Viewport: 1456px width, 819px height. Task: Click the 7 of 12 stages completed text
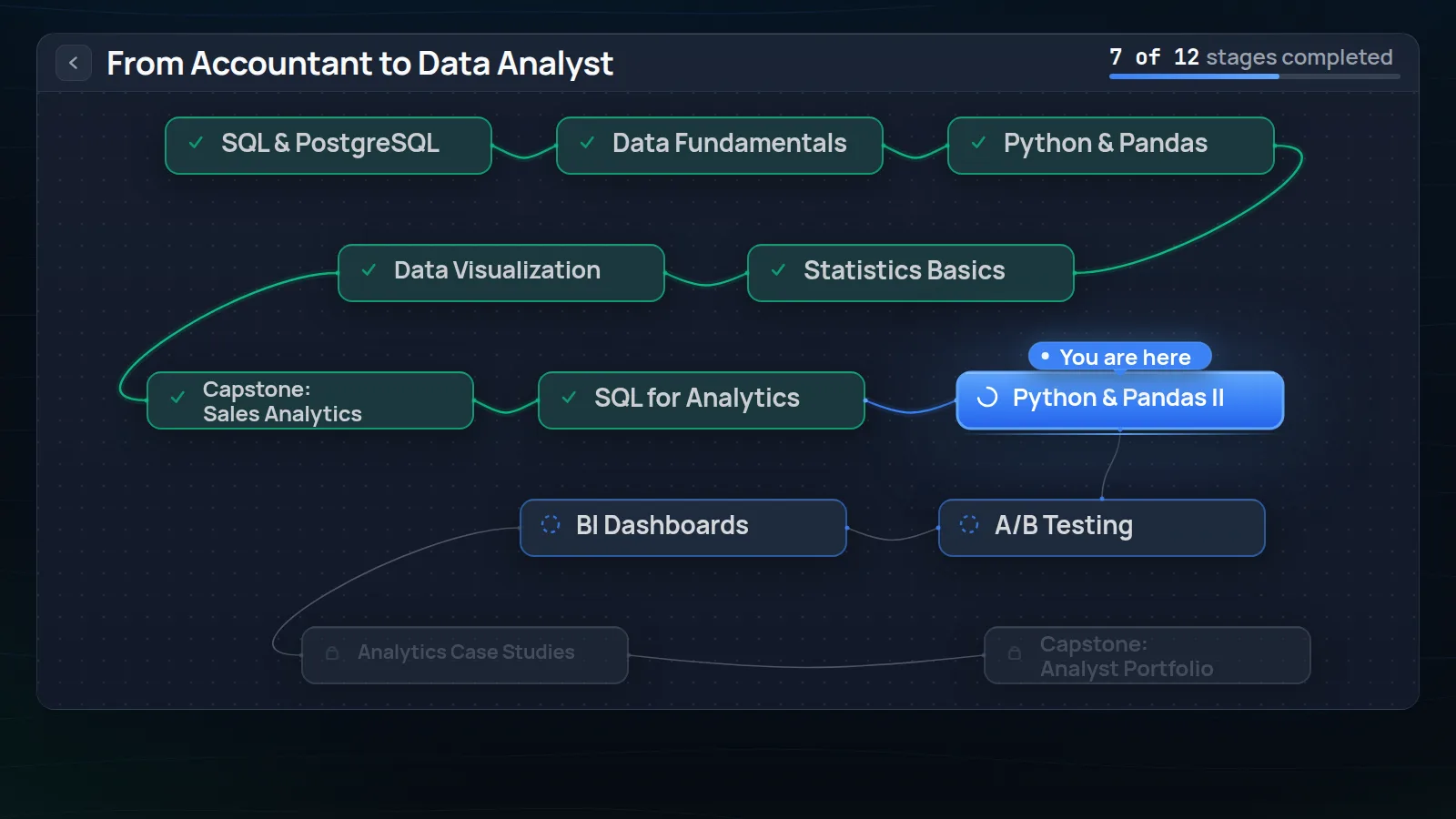[x=1251, y=57]
